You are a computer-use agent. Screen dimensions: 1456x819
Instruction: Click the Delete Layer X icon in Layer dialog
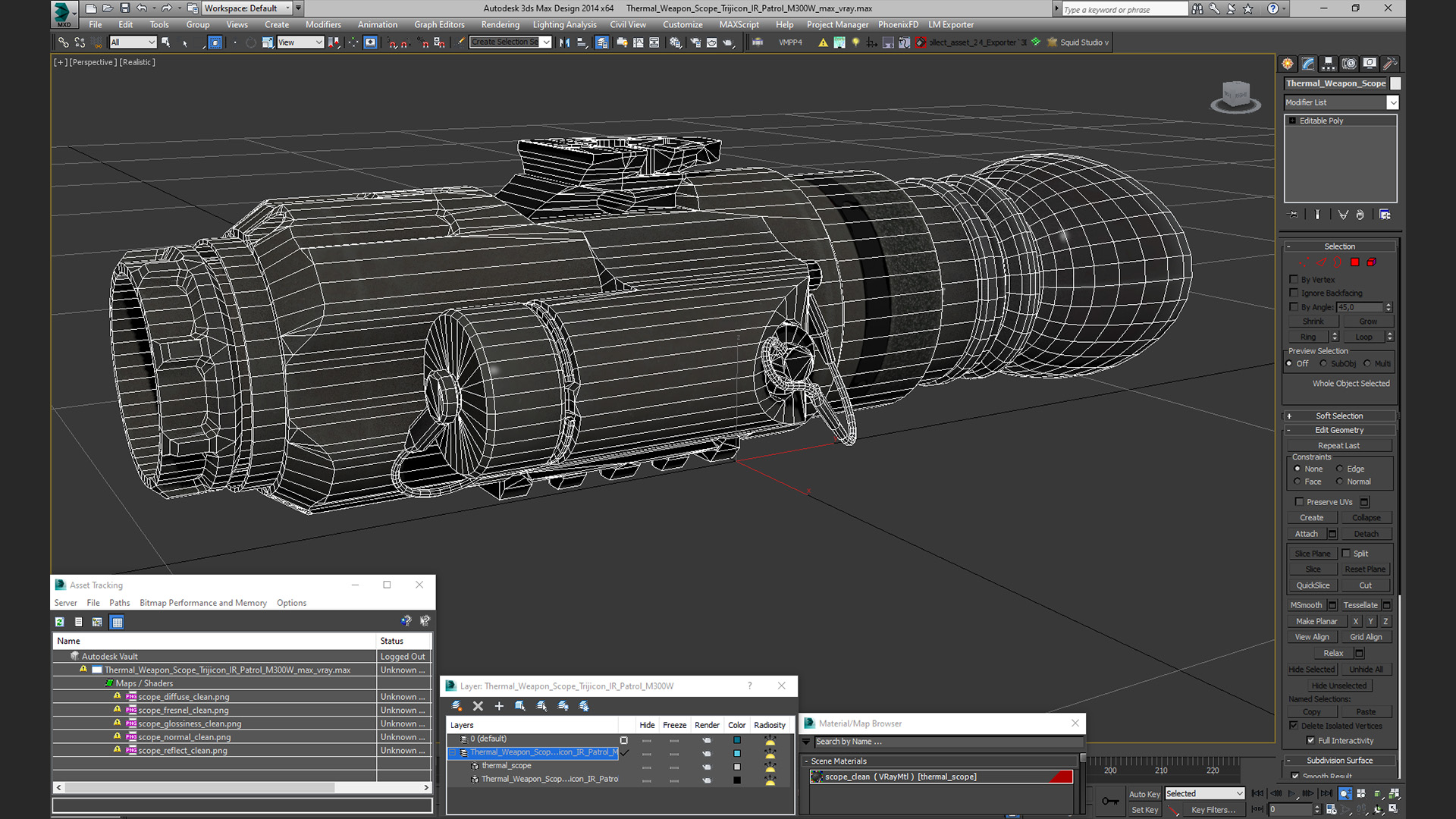[x=478, y=706]
